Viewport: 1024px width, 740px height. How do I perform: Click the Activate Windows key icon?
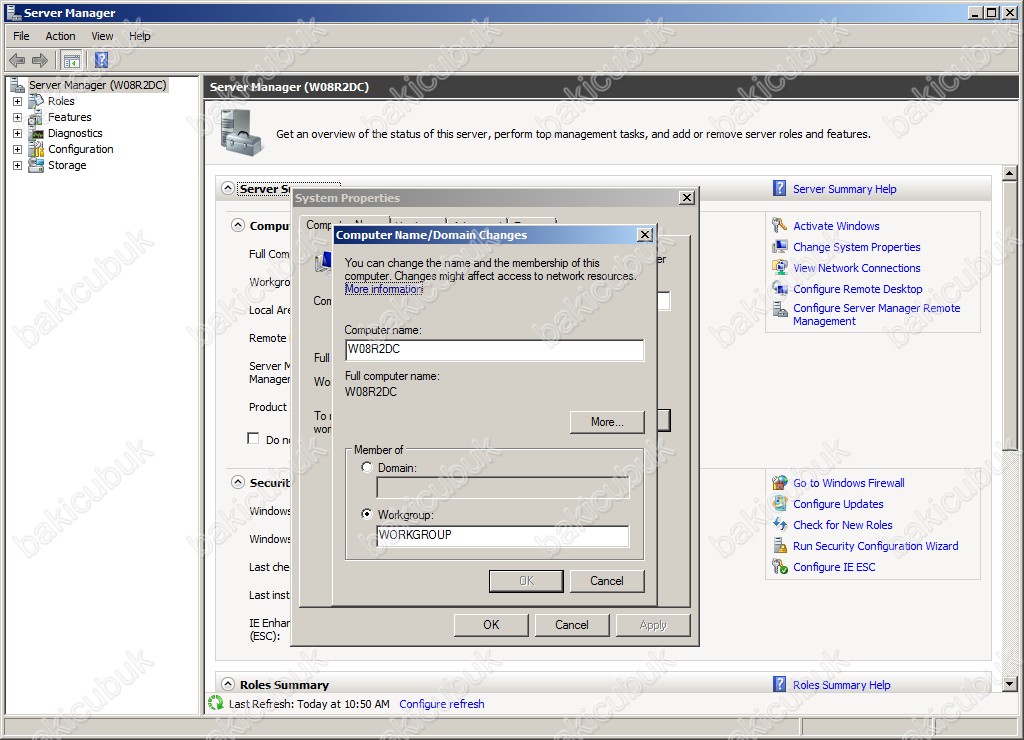[779, 225]
